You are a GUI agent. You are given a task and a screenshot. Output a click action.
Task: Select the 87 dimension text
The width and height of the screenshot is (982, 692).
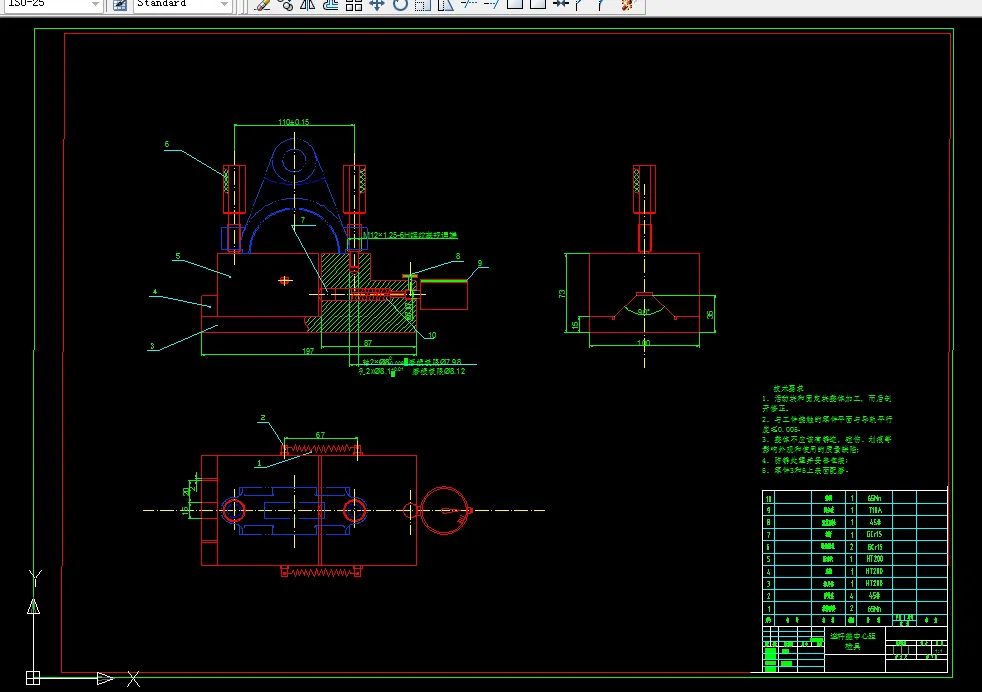tap(368, 343)
